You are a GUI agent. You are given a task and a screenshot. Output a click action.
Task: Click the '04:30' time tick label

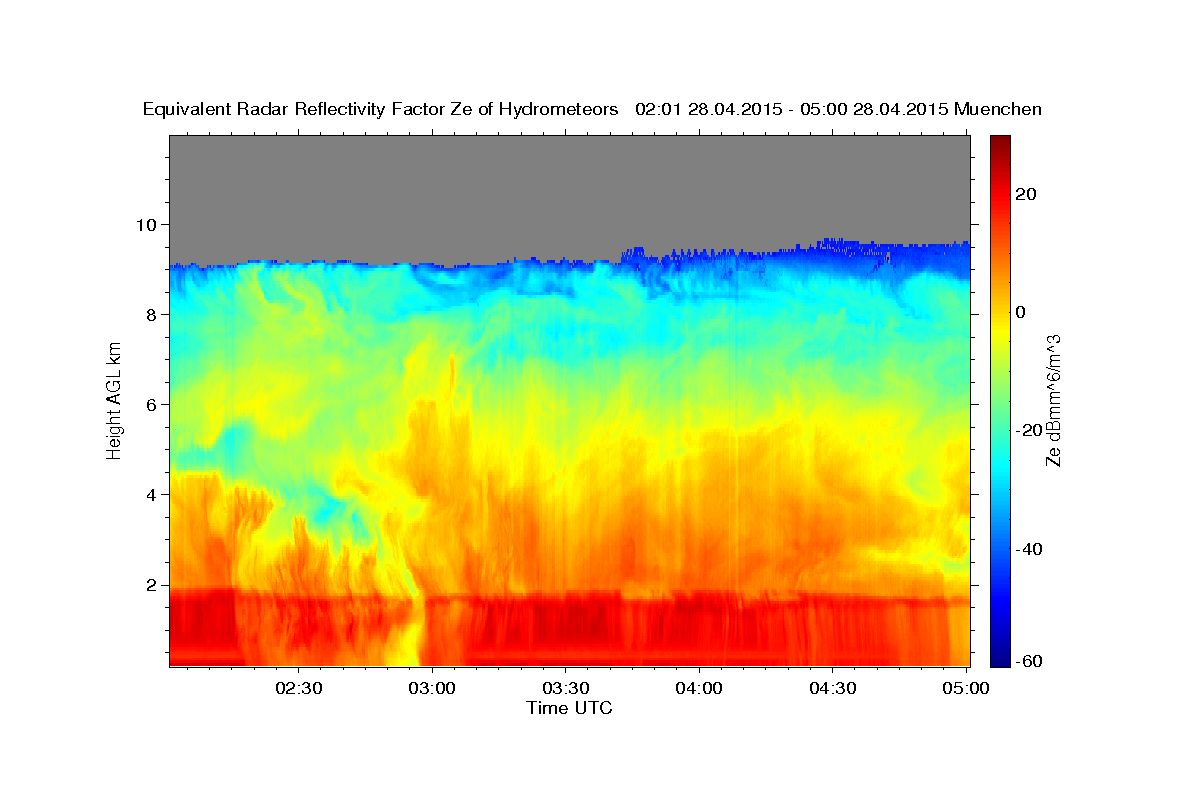pyautogui.click(x=833, y=688)
